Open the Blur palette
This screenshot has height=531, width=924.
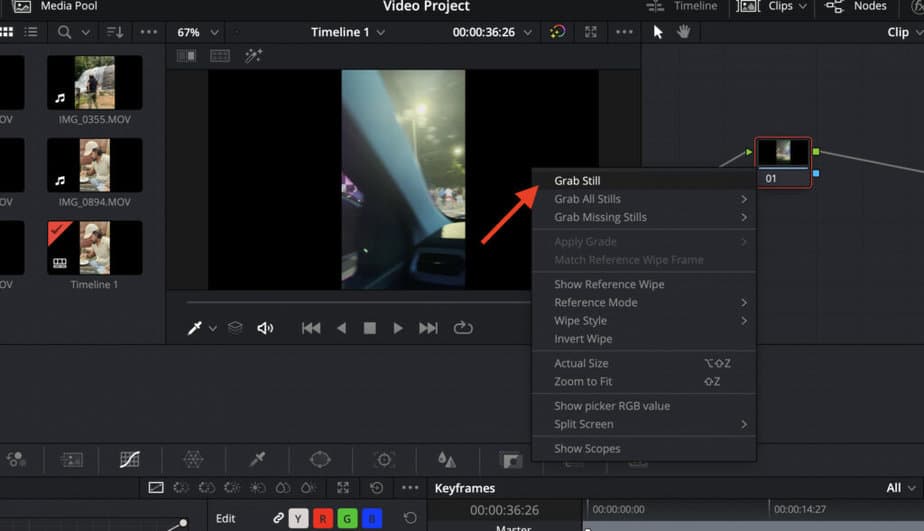click(447, 460)
